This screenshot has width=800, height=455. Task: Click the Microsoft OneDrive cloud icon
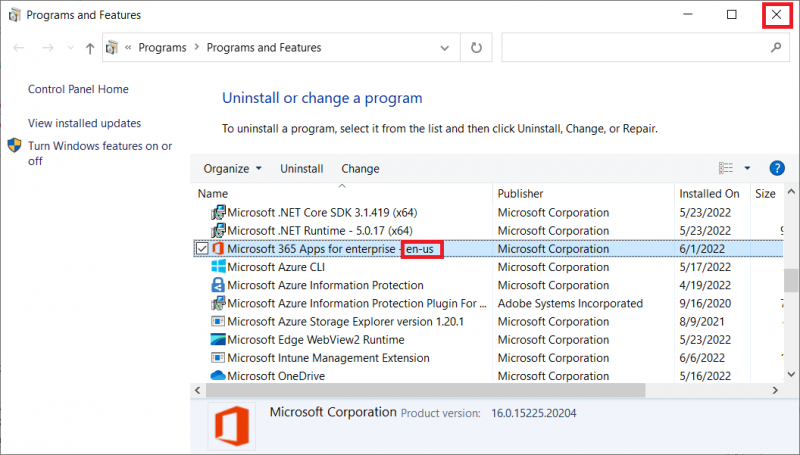[x=218, y=375]
